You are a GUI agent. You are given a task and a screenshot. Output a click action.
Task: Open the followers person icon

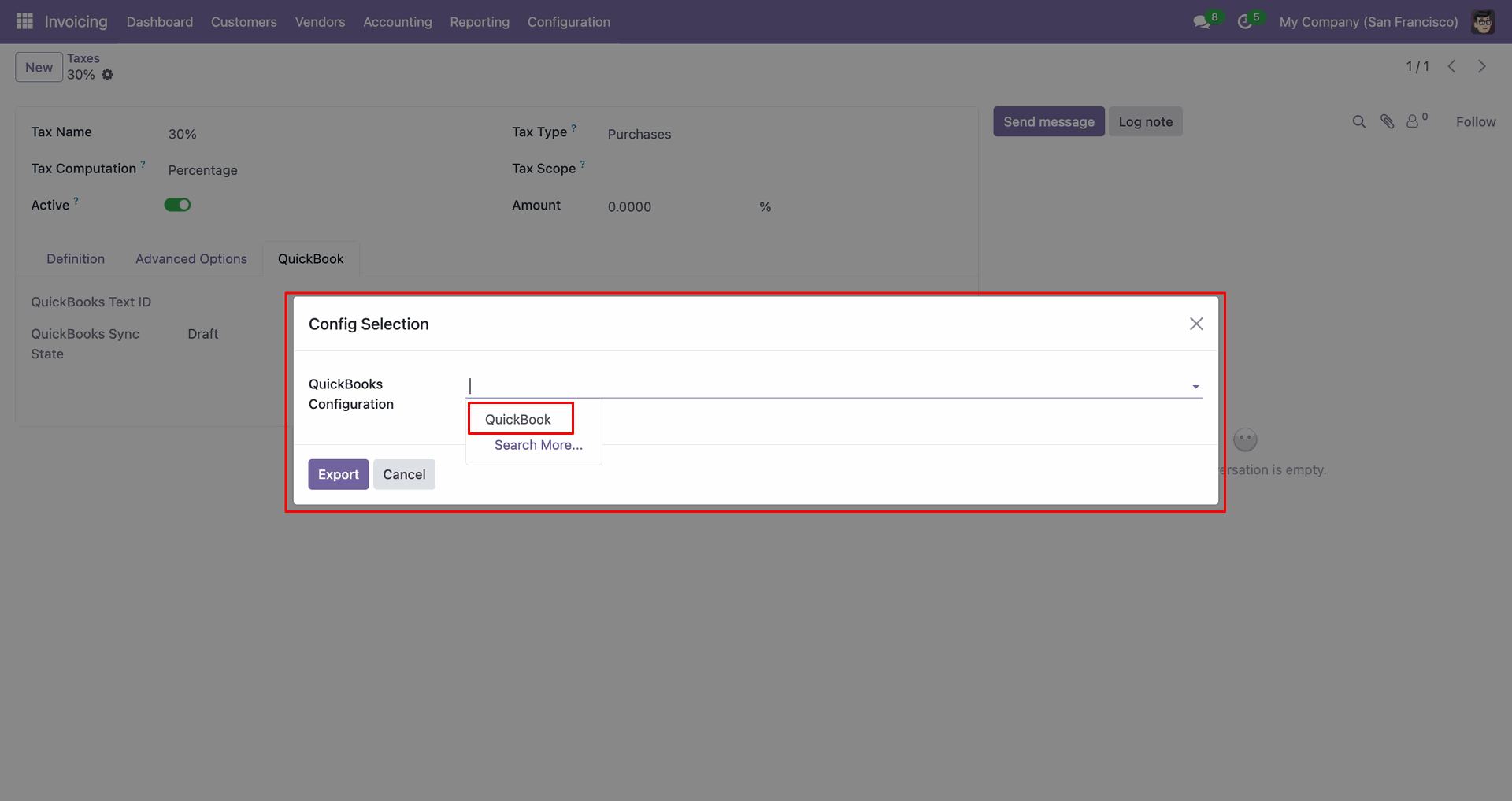click(x=1413, y=122)
